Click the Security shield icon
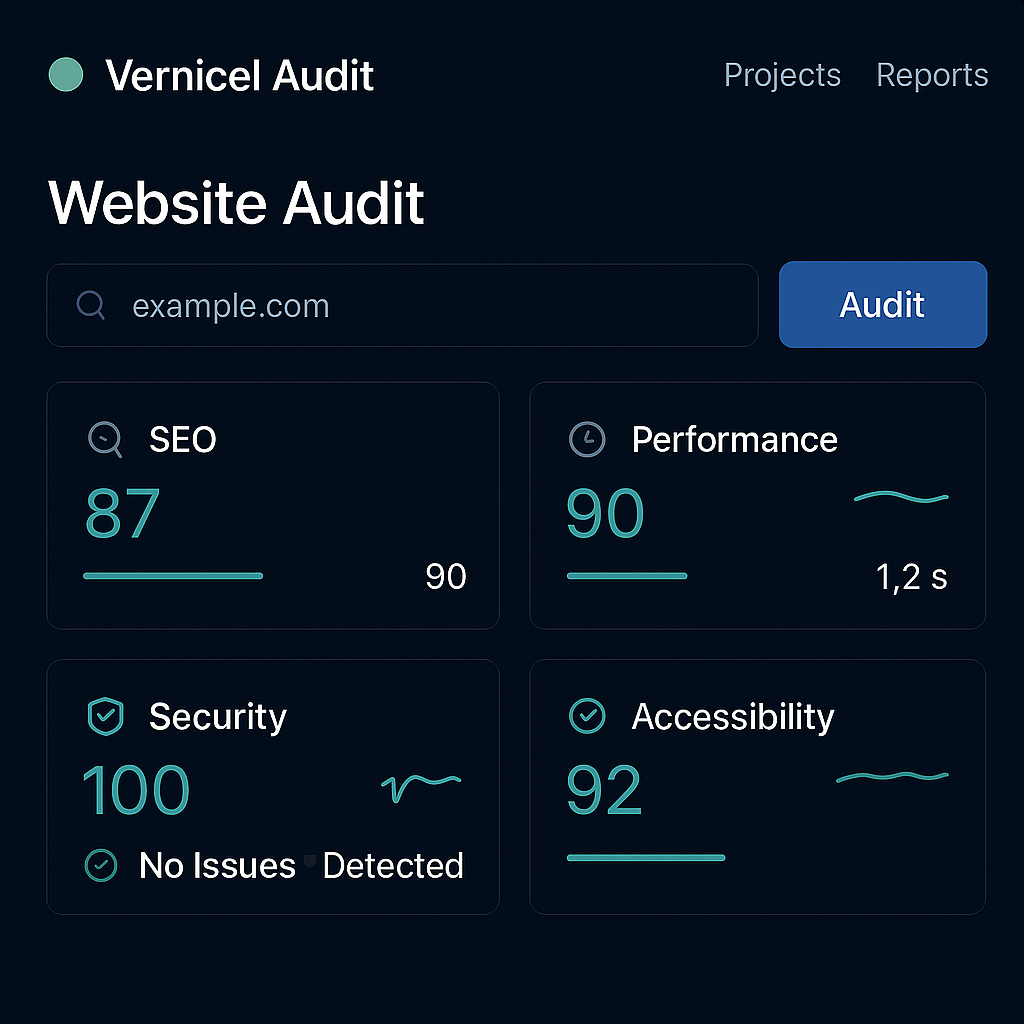This screenshot has width=1024, height=1024. point(105,717)
